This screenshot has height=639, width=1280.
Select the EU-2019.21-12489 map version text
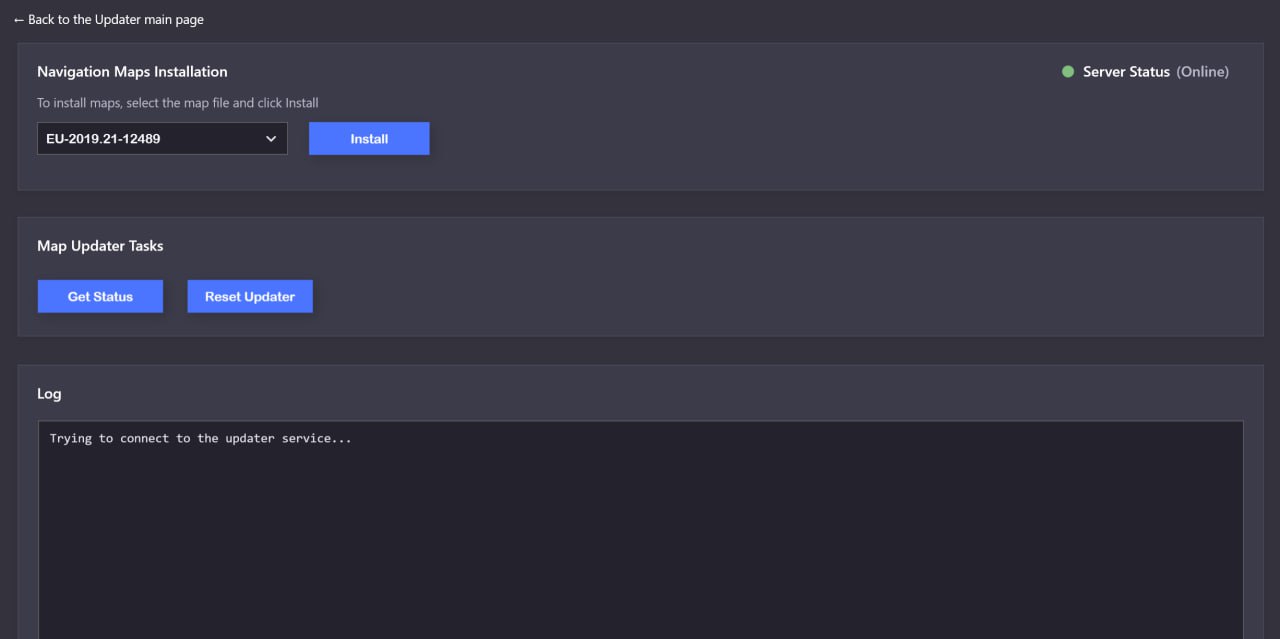pyautogui.click(x=103, y=139)
